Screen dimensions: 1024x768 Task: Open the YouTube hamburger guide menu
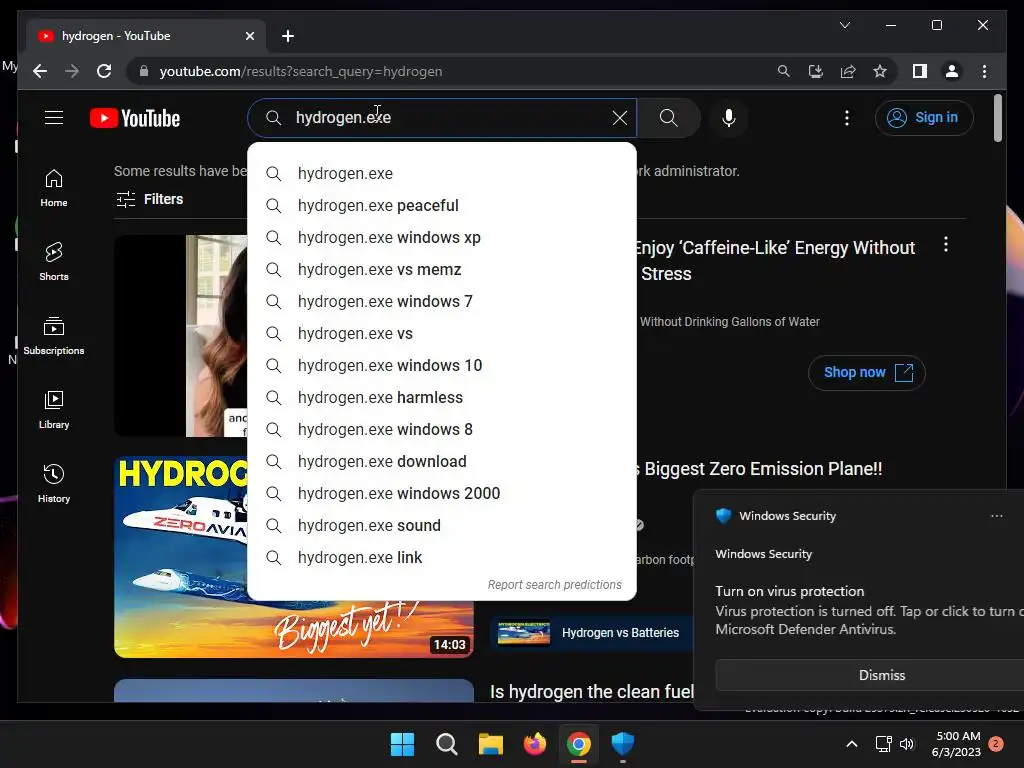point(54,118)
